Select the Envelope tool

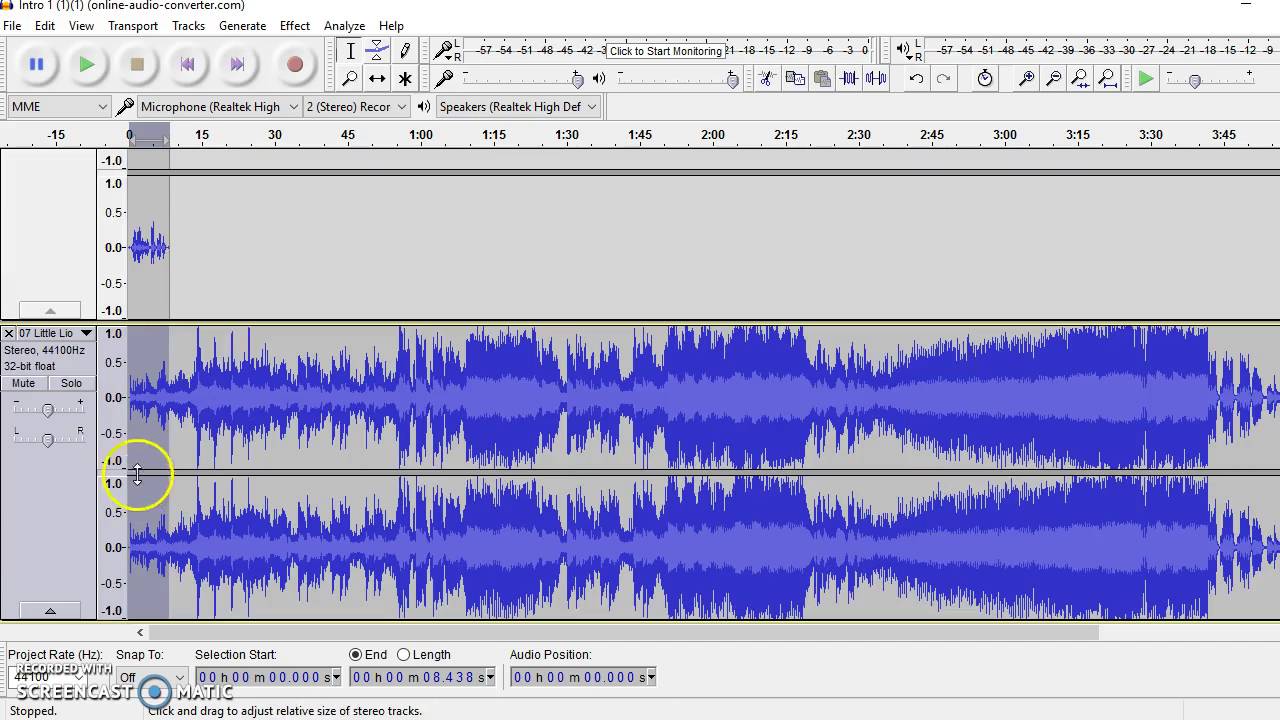coord(377,51)
